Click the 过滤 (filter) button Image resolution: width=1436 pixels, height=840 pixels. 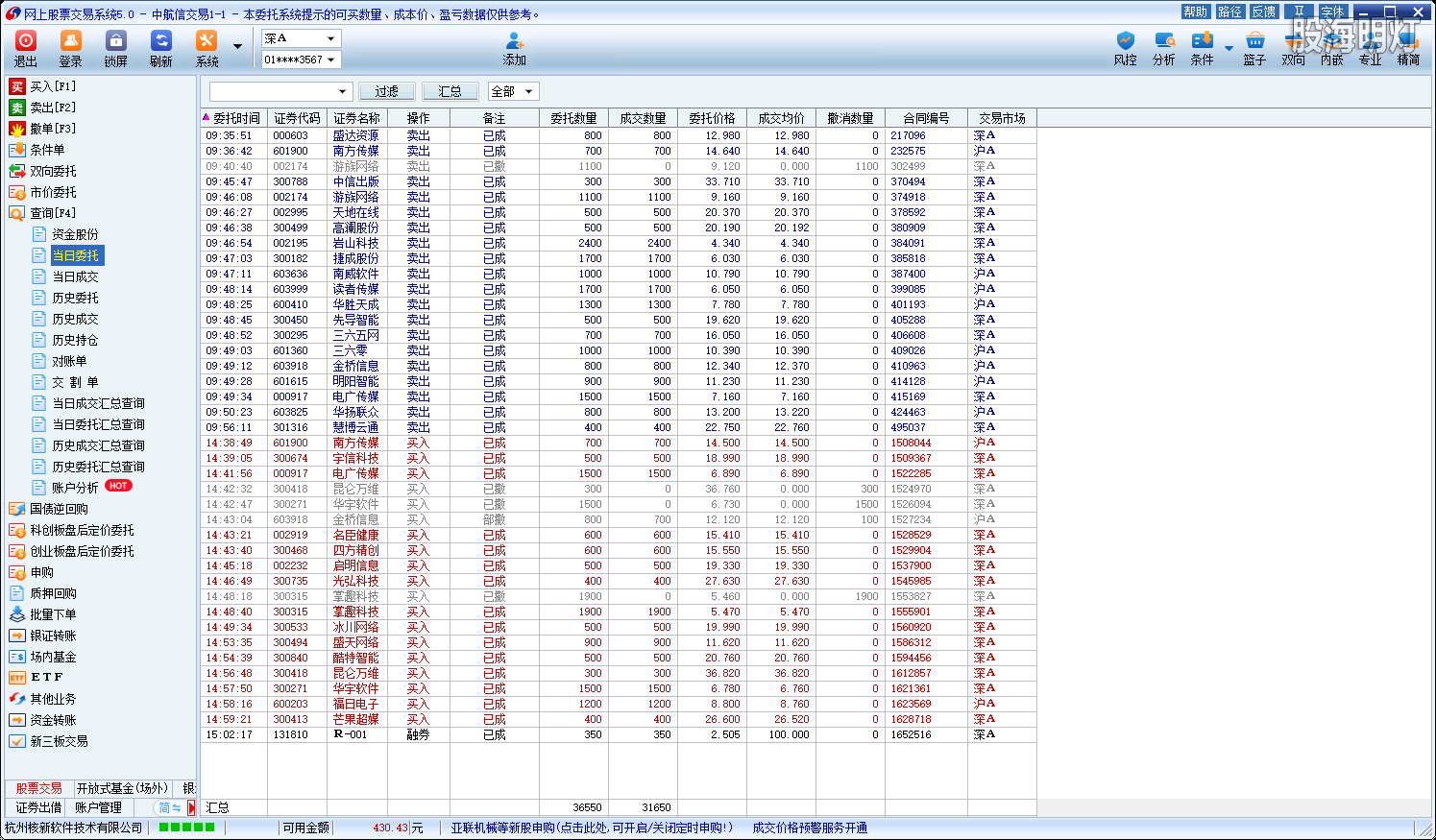387,91
